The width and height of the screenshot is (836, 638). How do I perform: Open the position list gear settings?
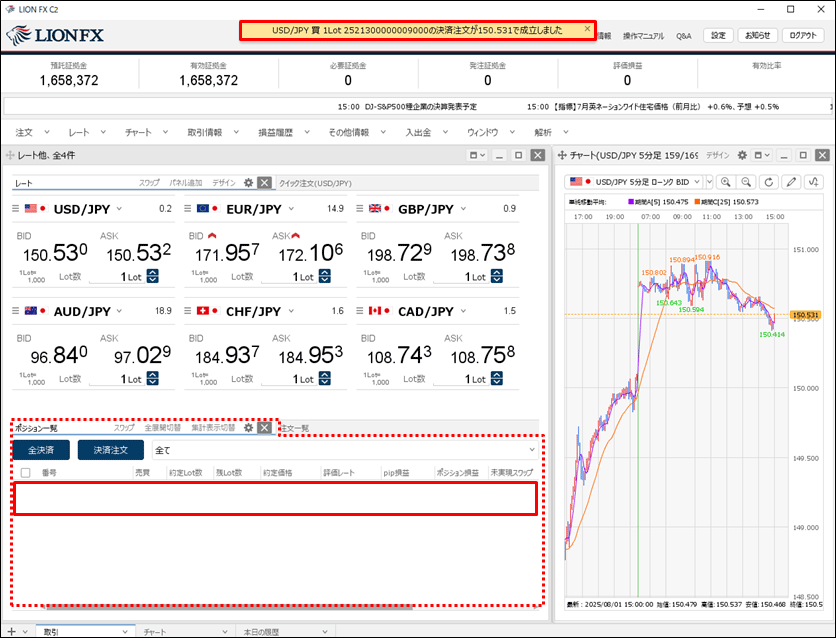pos(248,427)
